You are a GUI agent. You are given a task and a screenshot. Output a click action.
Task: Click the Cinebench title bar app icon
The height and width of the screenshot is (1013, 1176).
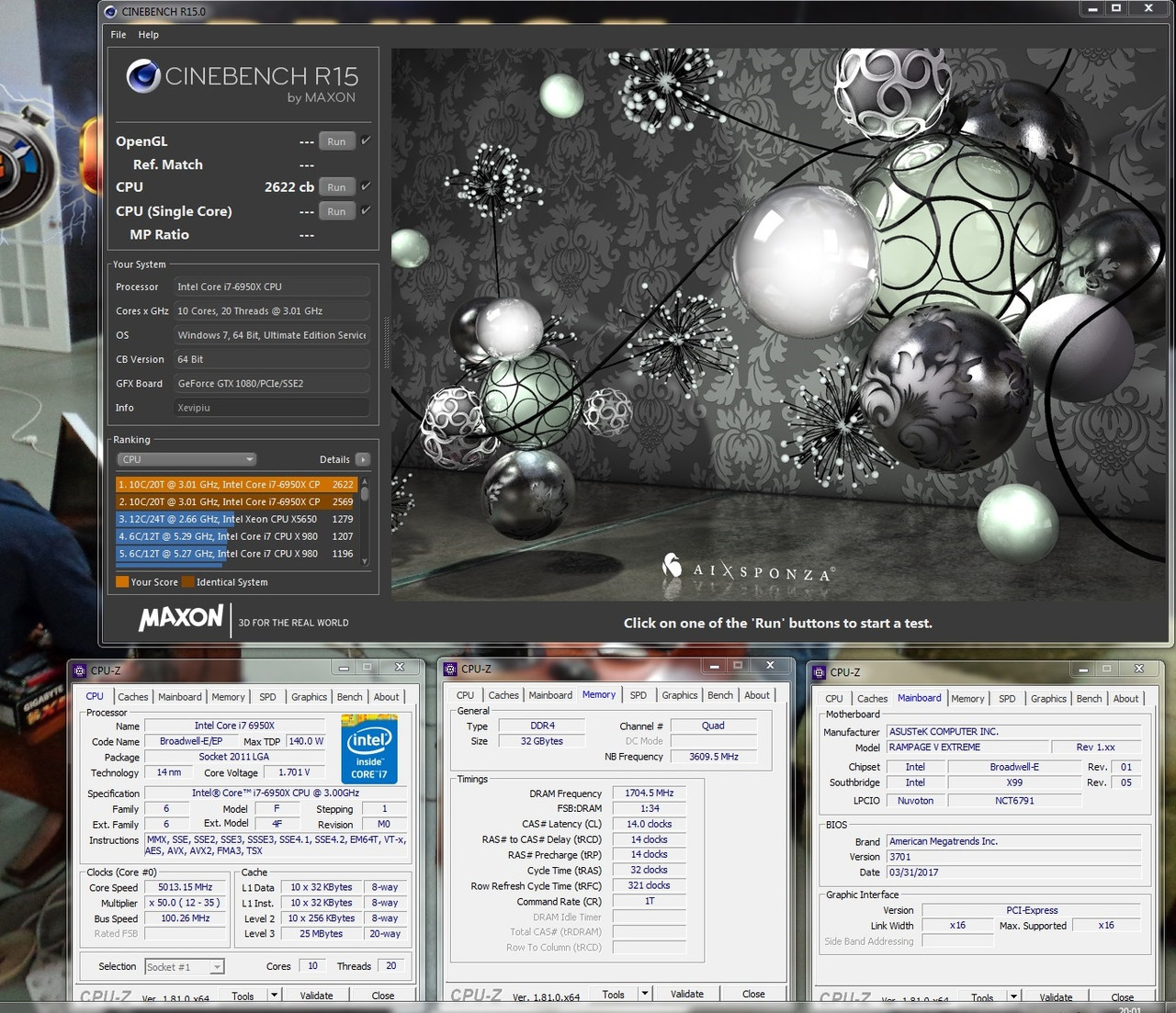point(110,11)
